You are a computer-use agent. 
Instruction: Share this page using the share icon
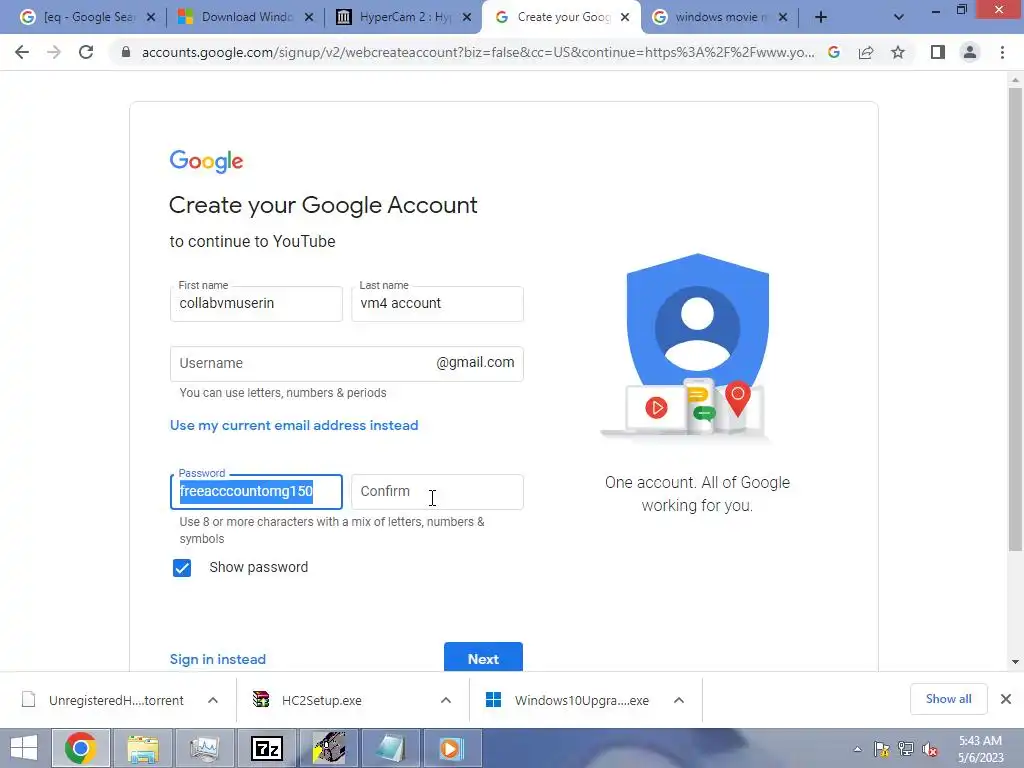(x=866, y=52)
